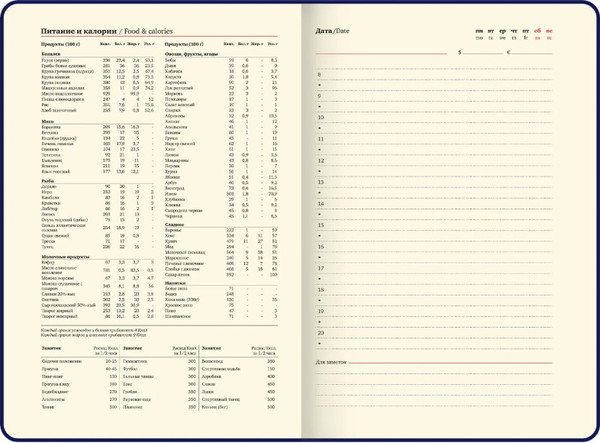Click the 'Для заметок' notes section
The image size is (600, 443).
tap(337, 361)
